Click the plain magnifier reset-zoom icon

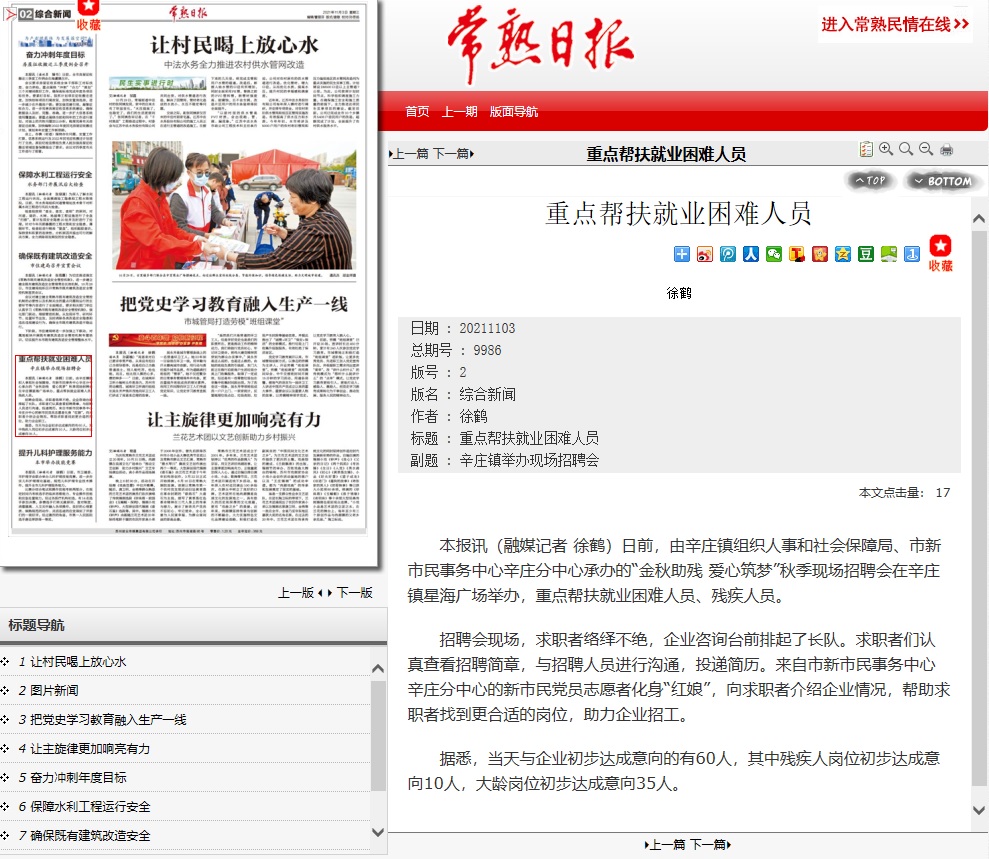coord(906,149)
